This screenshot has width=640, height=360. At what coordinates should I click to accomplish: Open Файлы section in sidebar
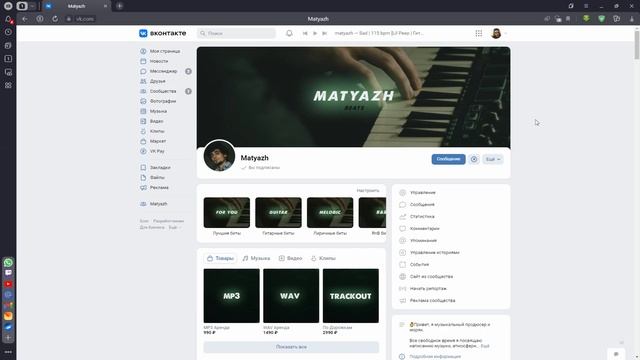click(153, 178)
